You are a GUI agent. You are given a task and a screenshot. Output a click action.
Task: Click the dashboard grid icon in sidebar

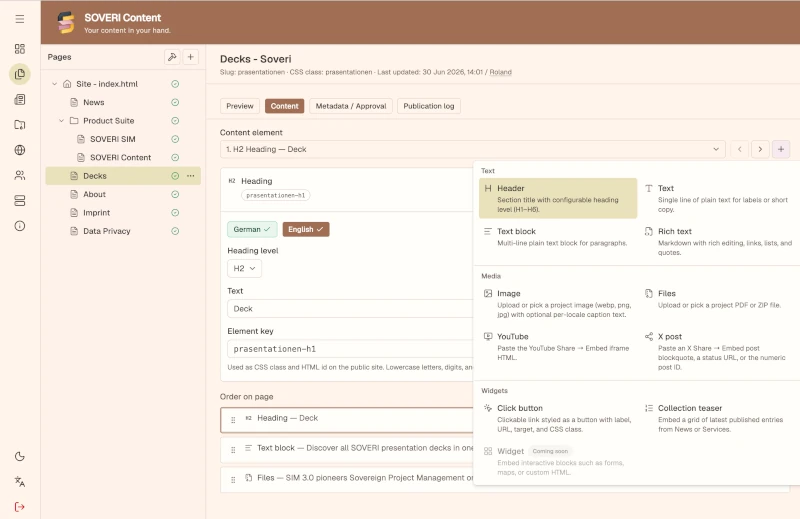[x=19, y=49]
